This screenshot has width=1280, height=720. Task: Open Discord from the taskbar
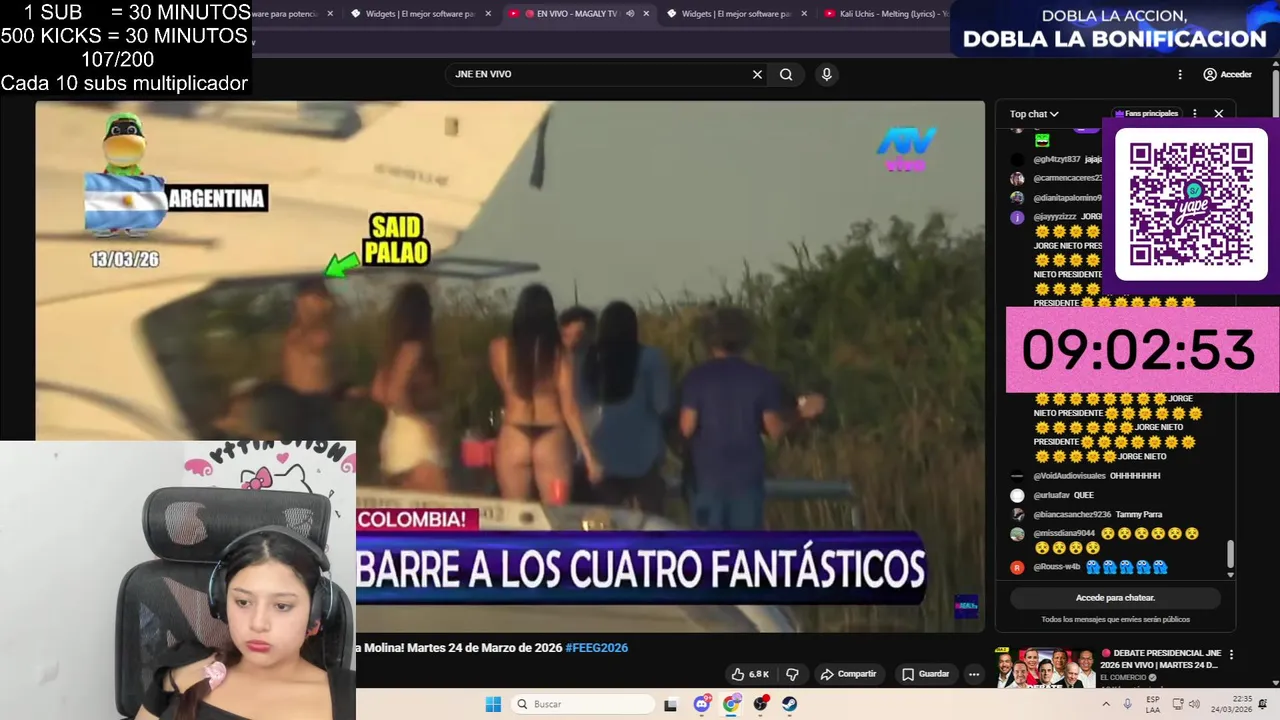(x=701, y=704)
